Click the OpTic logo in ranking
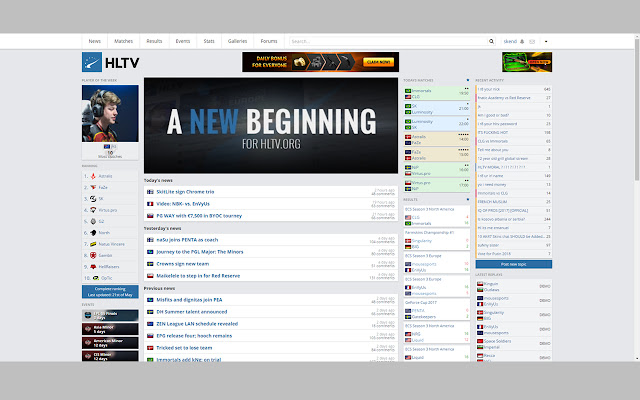 96,278
